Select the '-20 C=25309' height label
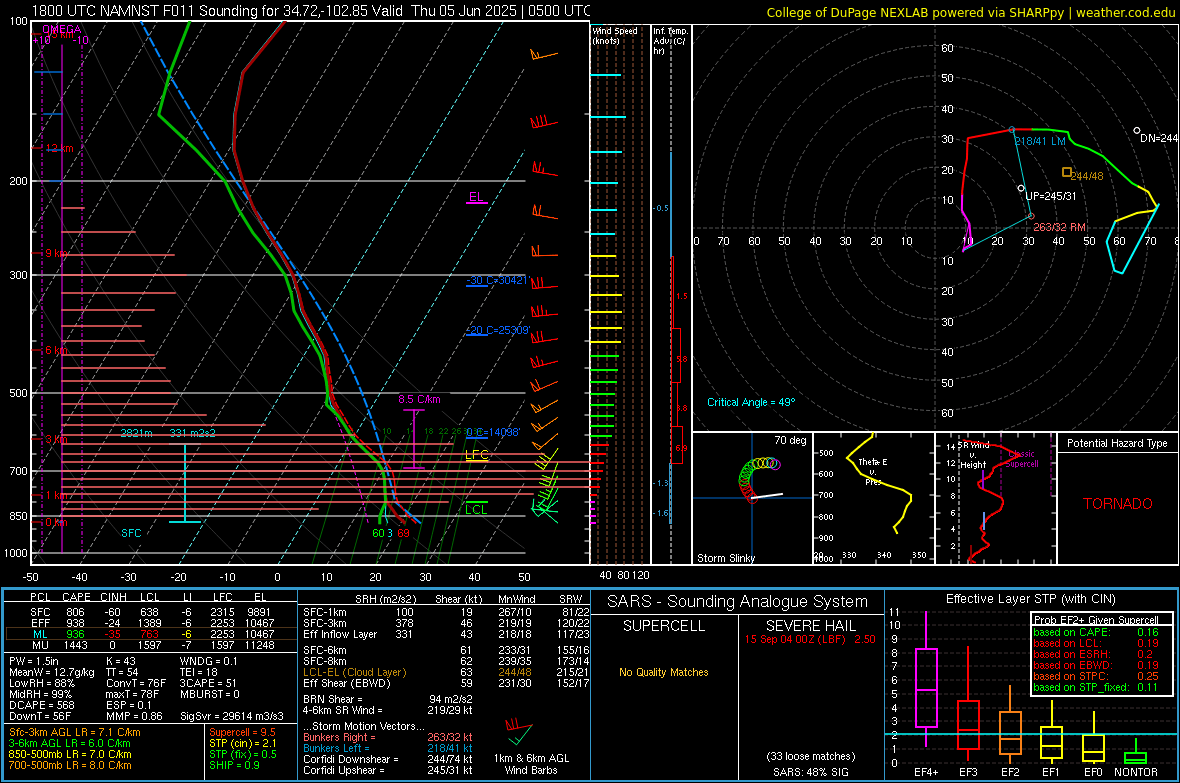Screen dimensions: 1180x783 click(x=498, y=330)
